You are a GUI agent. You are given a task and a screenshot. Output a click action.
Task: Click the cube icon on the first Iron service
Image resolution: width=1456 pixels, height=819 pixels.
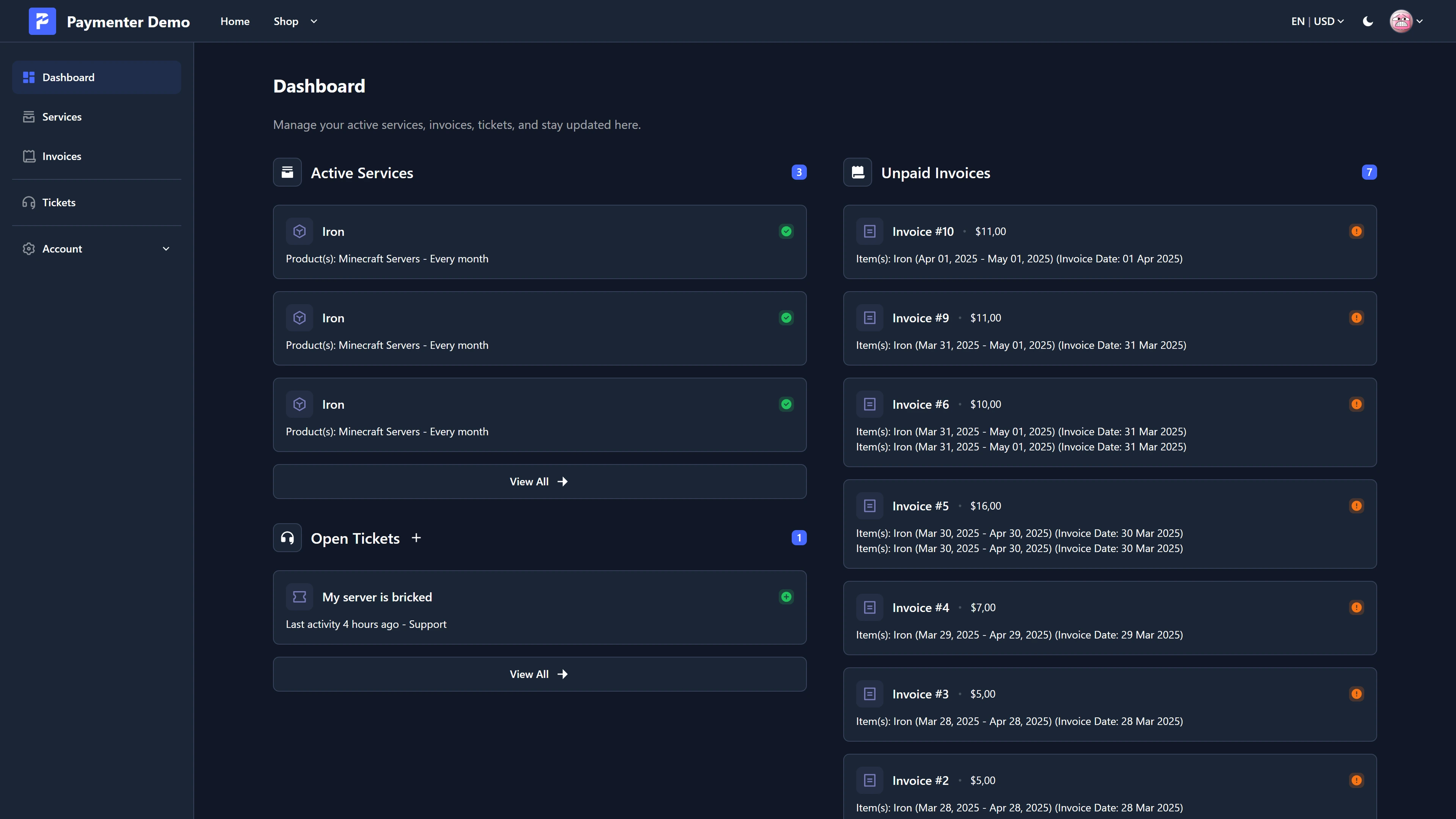[300, 231]
